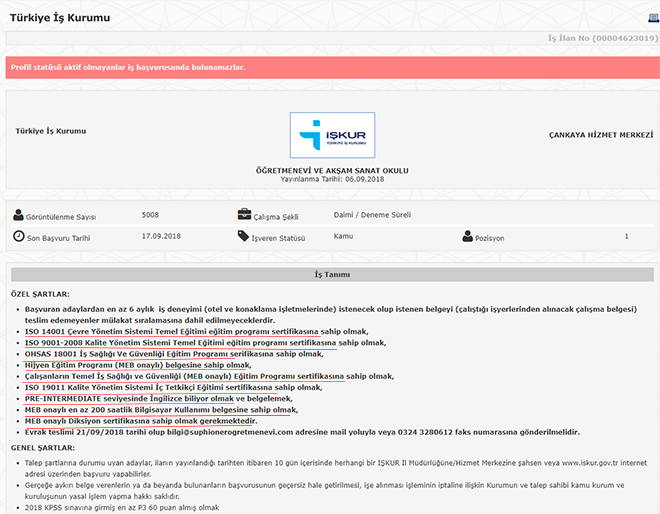This screenshot has height=514, width=660.
Task: Click the 2018 KPSS P3 60 puan line
Action: 122,508
